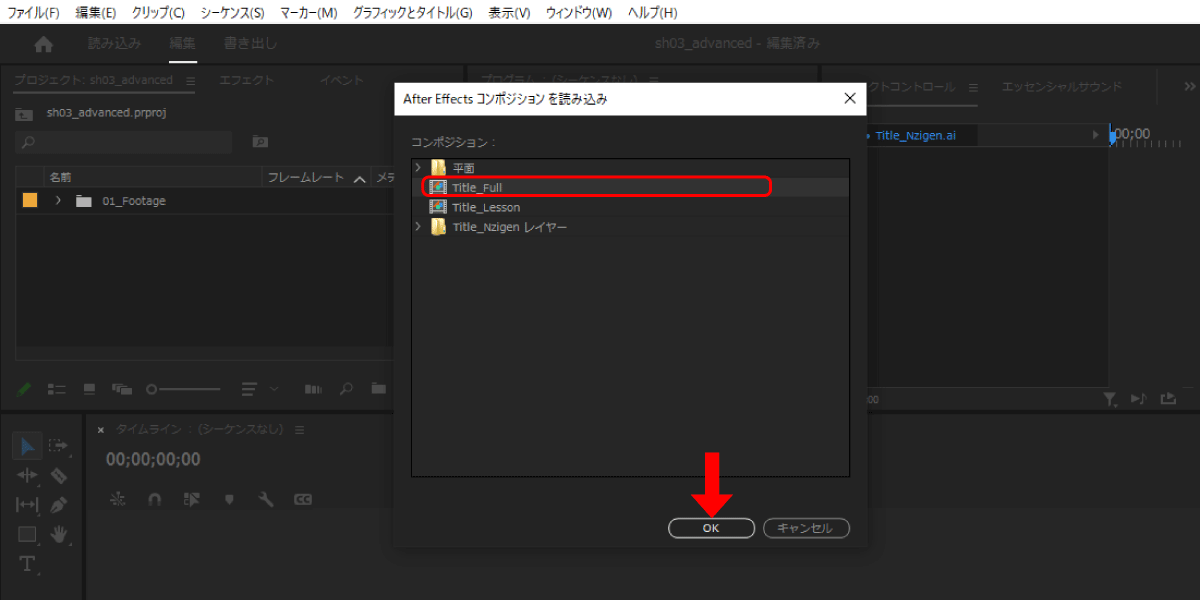Toggle Linked Selection in timeline
The width and height of the screenshot is (1200, 600).
coord(192,499)
